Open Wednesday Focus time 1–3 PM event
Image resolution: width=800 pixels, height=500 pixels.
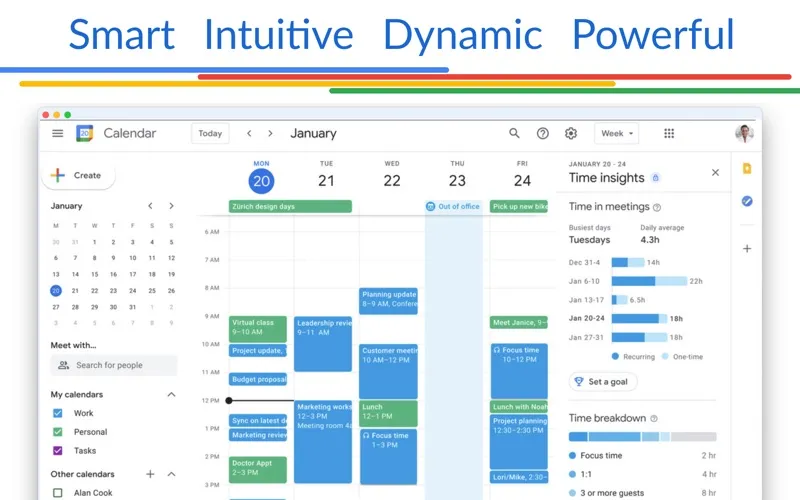pos(388,456)
